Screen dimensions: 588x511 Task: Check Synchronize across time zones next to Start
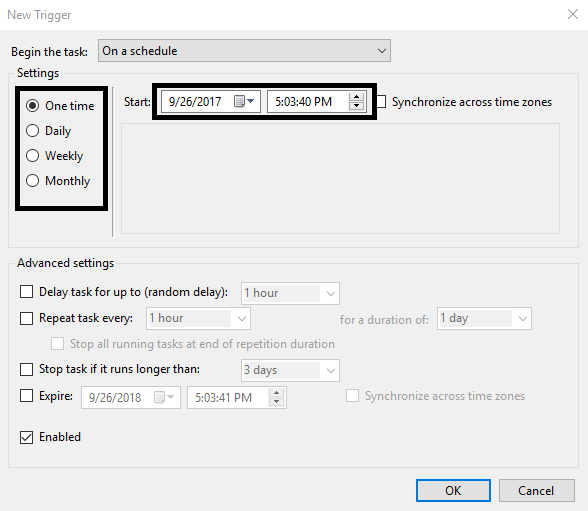click(381, 102)
